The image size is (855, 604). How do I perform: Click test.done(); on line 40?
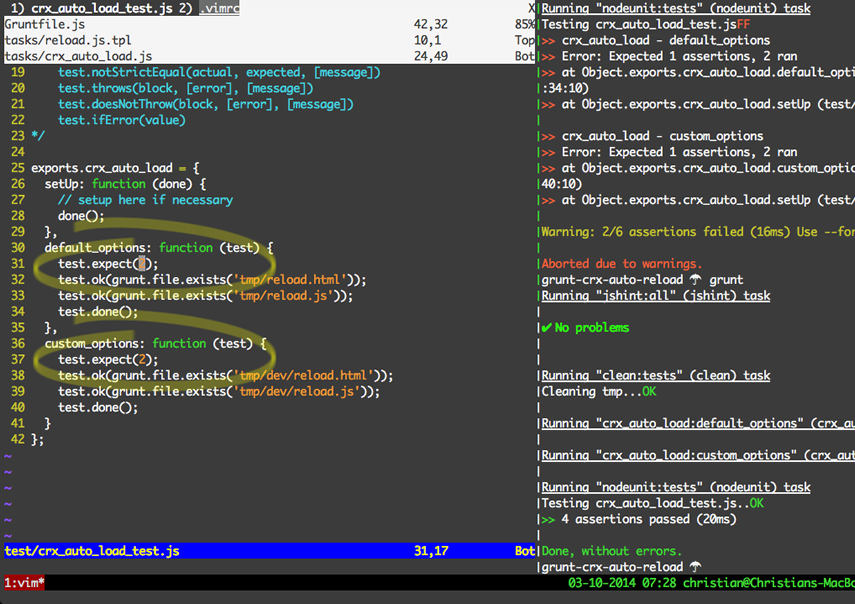point(98,407)
